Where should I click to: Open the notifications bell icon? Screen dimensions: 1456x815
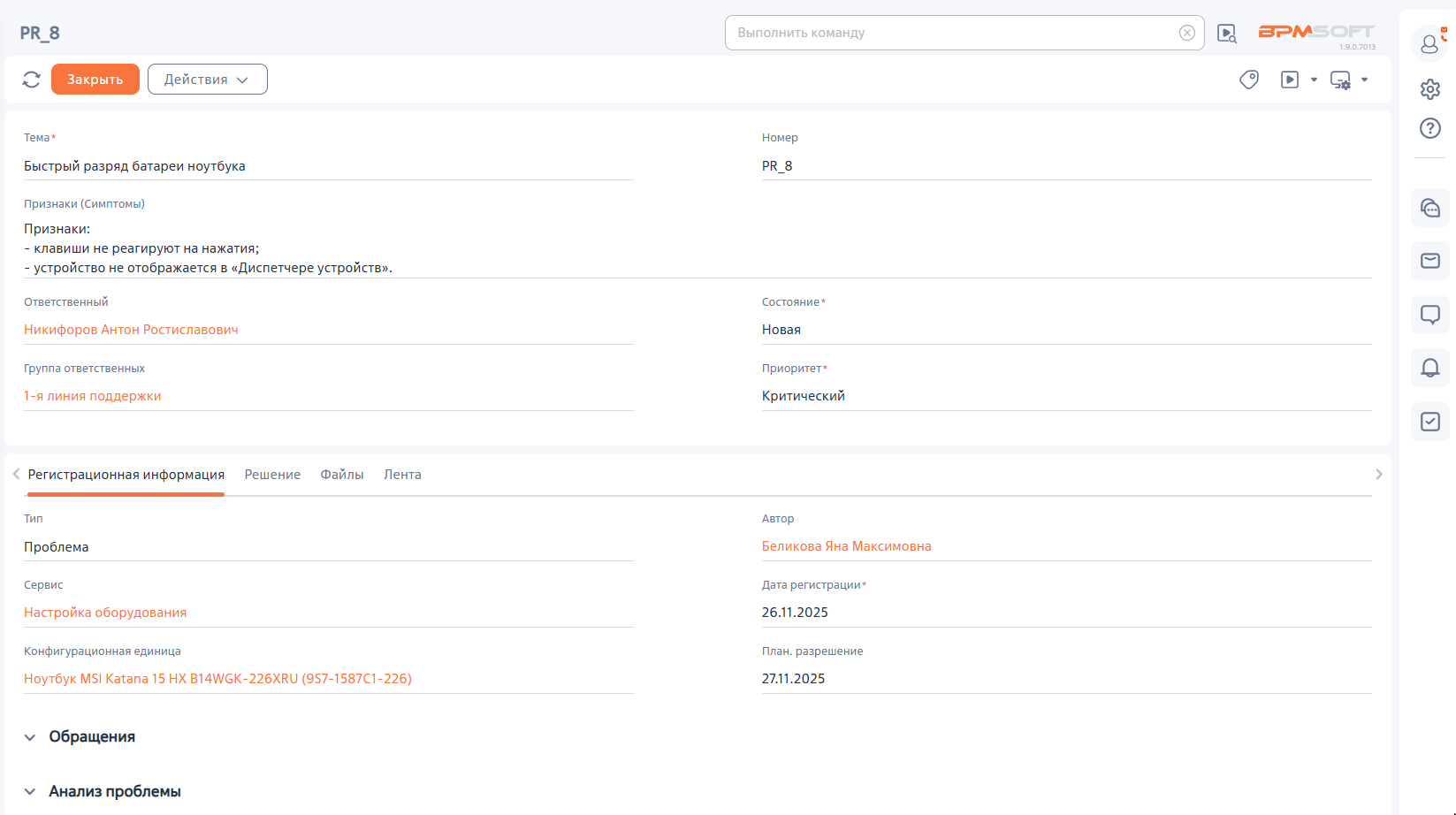click(x=1429, y=368)
